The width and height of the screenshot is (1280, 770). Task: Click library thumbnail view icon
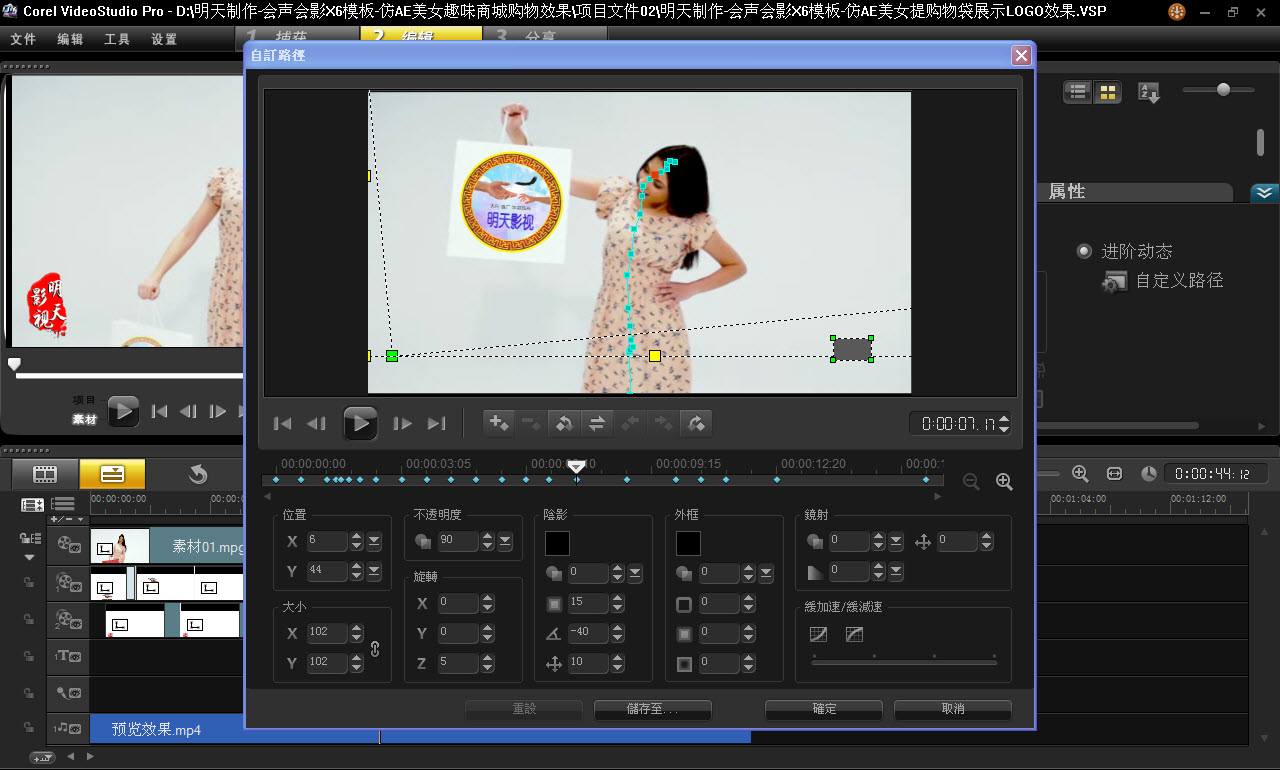point(1107,92)
